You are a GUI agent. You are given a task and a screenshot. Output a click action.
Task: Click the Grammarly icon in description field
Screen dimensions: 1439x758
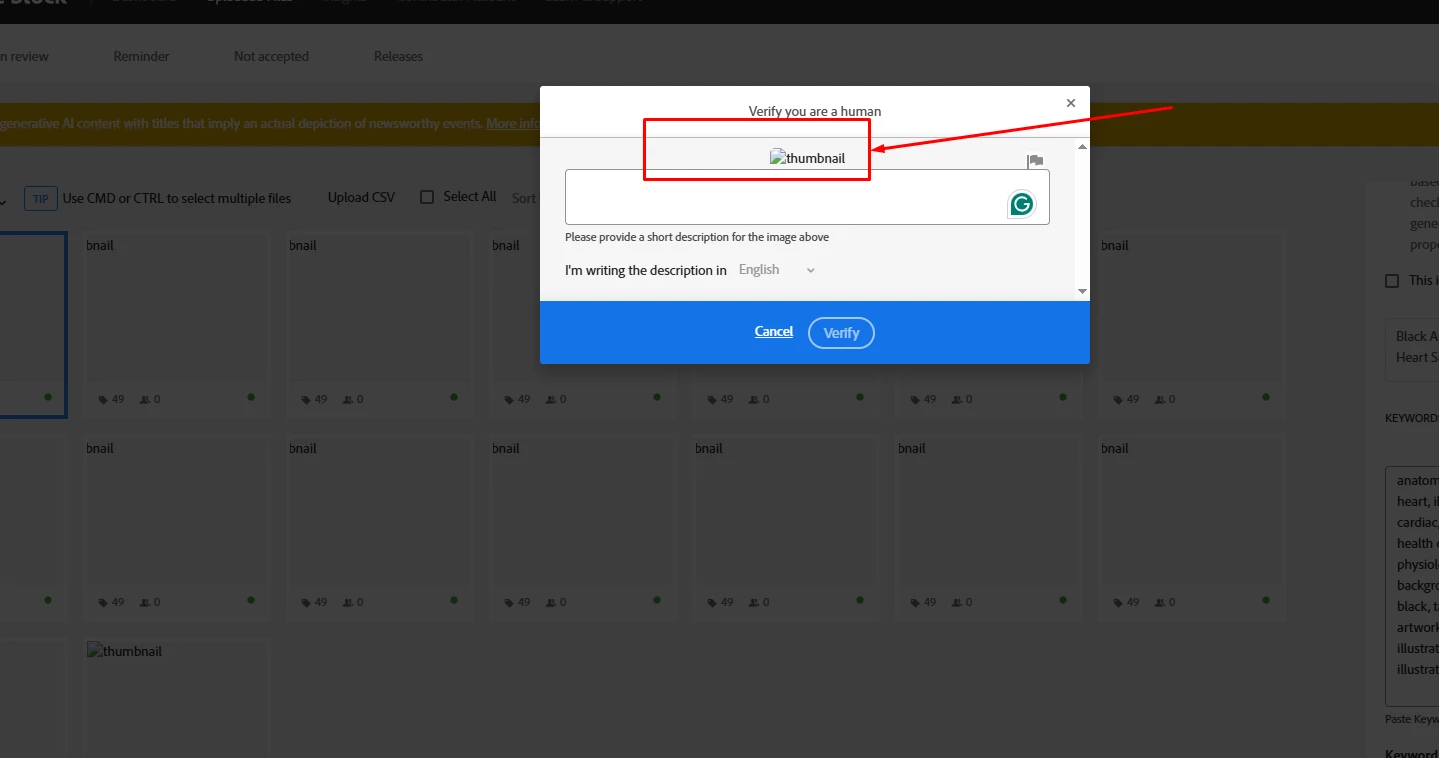point(1021,204)
